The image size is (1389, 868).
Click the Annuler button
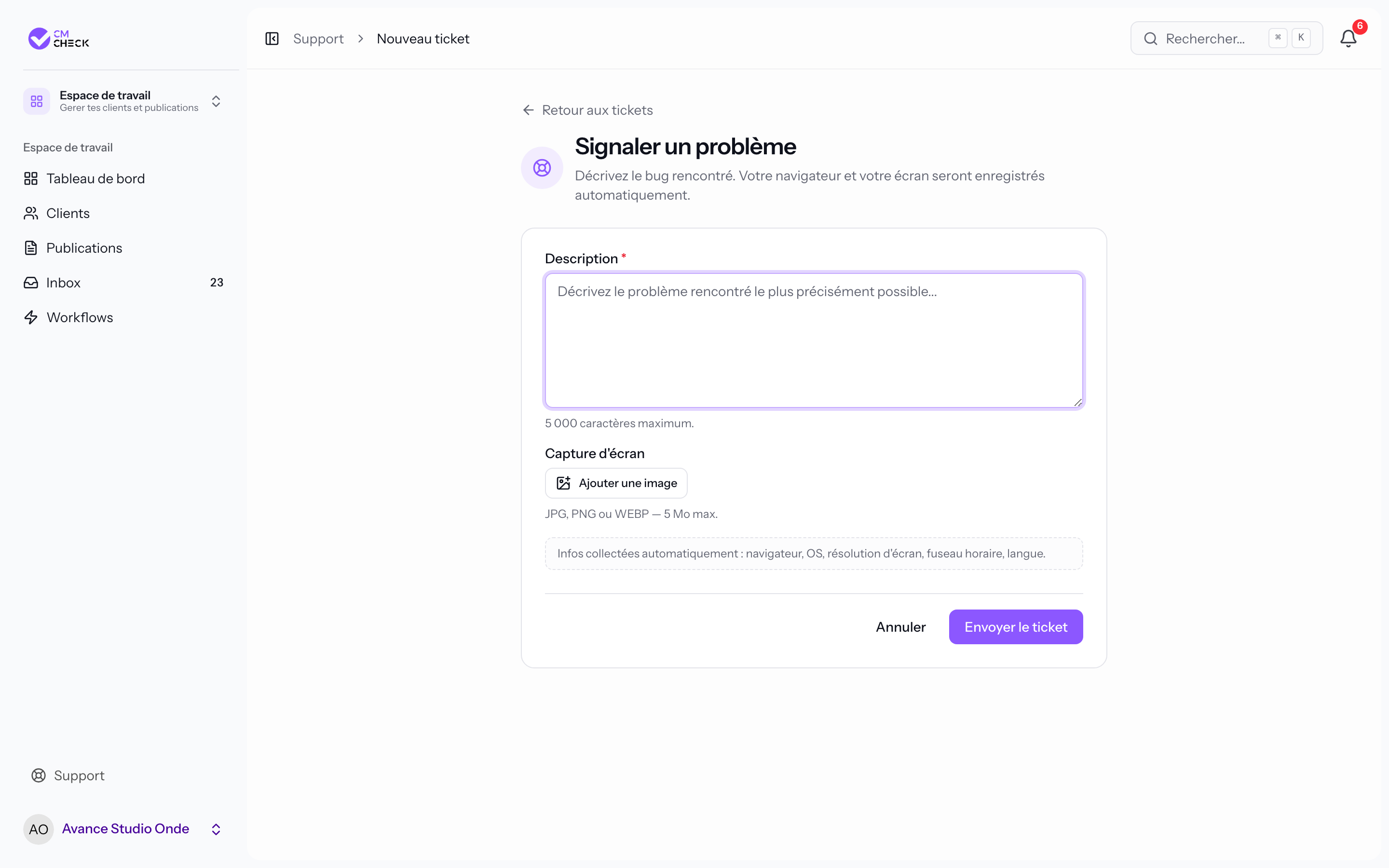[900, 627]
